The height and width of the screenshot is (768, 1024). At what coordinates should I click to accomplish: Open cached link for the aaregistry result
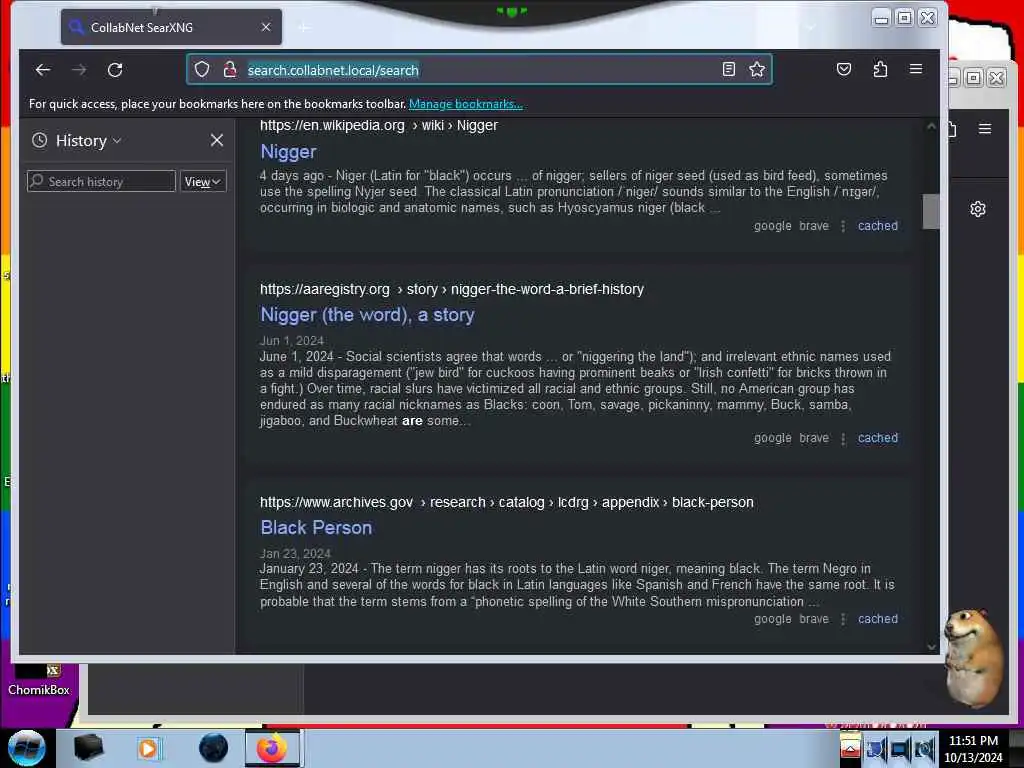(x=878, y=438)
